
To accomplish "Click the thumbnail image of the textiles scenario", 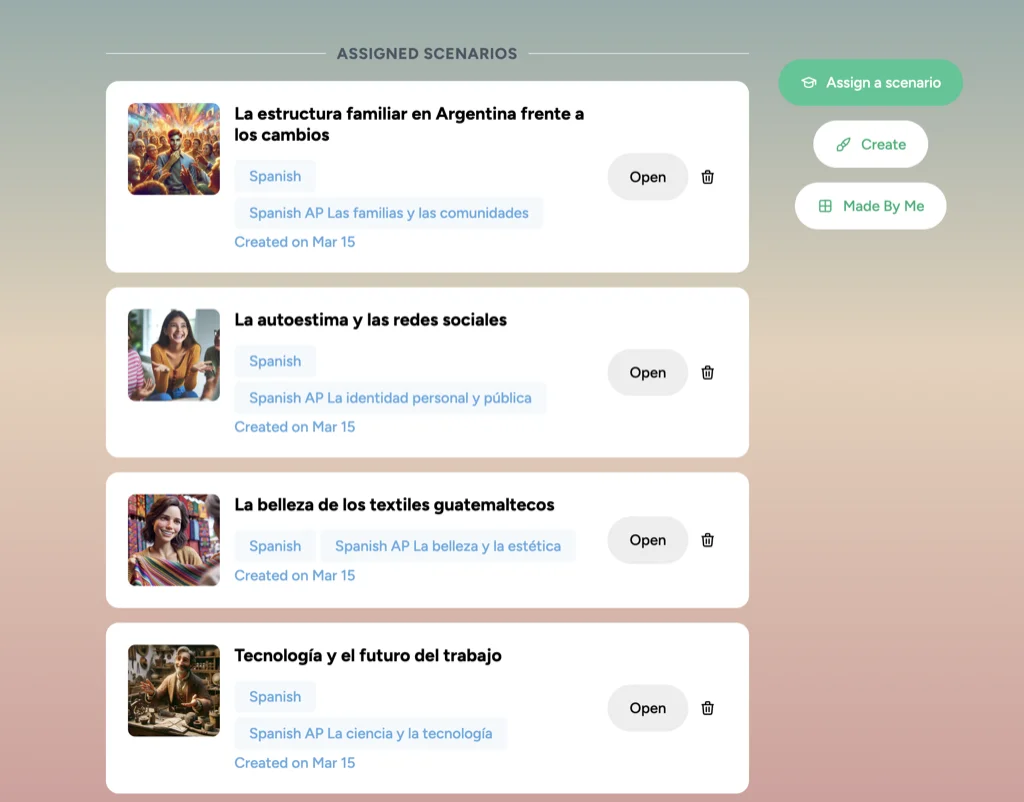I will (x=173, y=540).
